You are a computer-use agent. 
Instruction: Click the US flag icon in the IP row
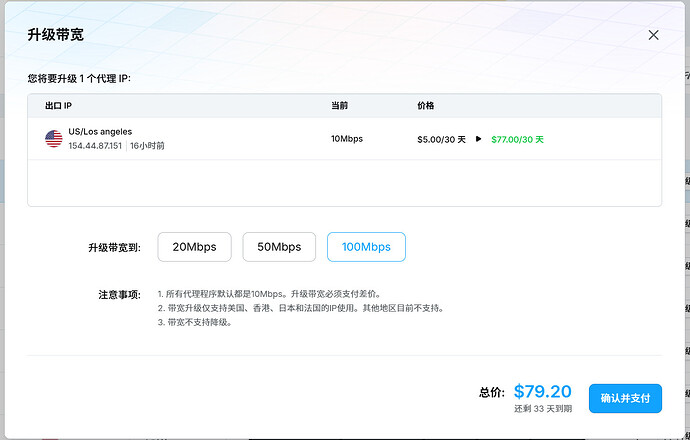click(x=54, y=139)
